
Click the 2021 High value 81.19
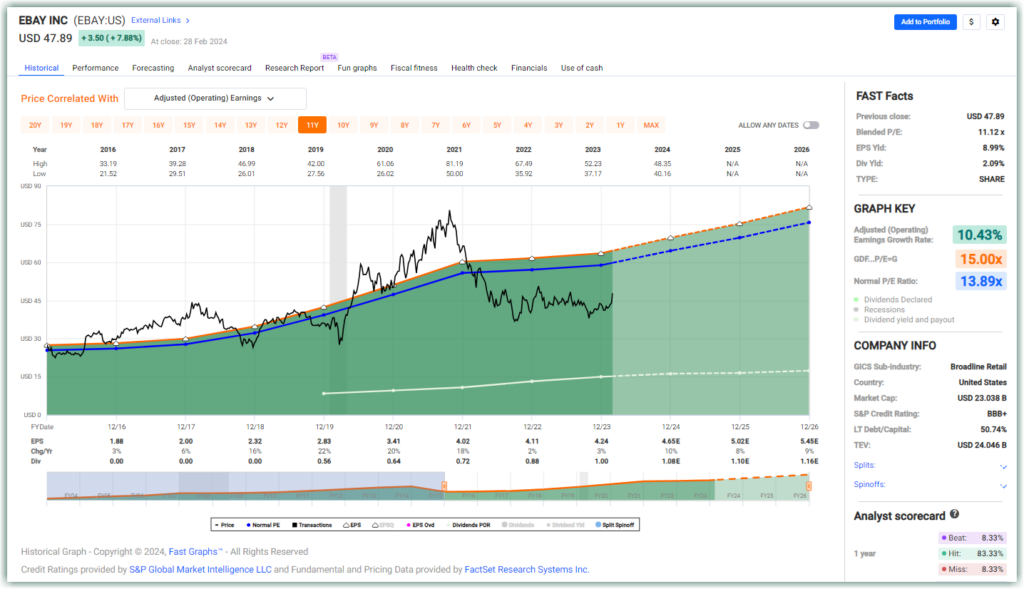455,164
